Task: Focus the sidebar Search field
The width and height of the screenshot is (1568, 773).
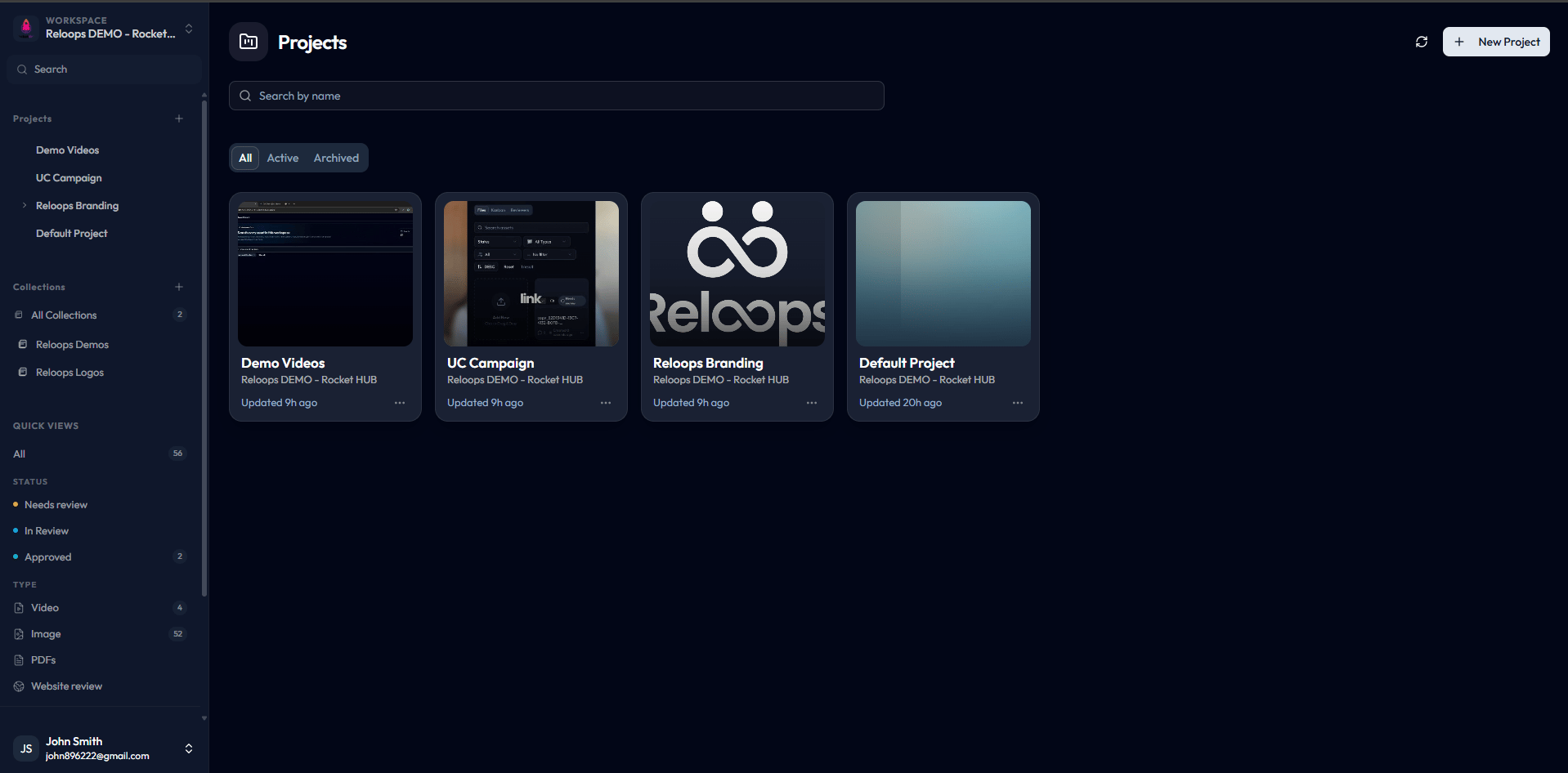Action: coord(104,69)
